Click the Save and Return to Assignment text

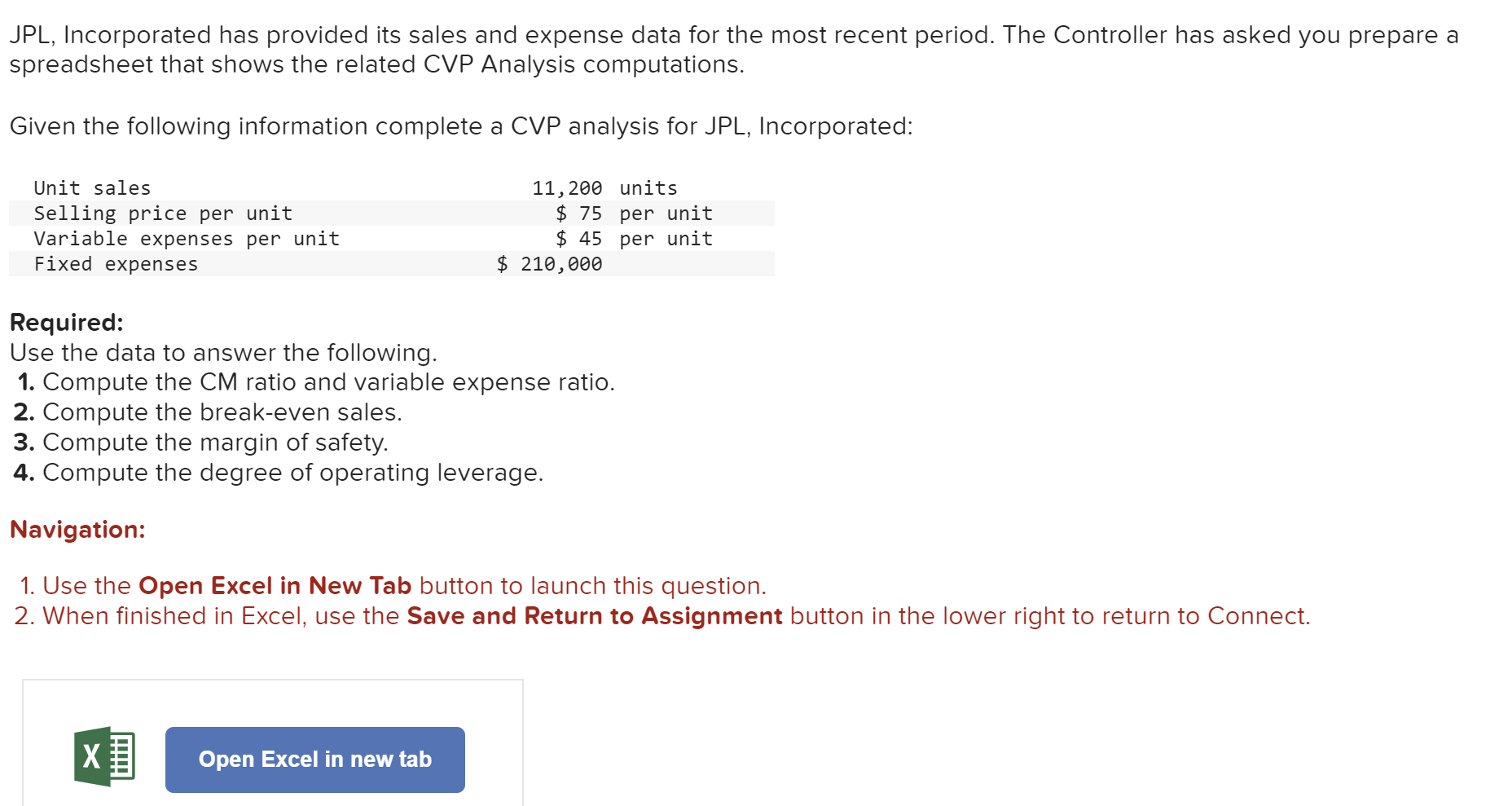594,617
